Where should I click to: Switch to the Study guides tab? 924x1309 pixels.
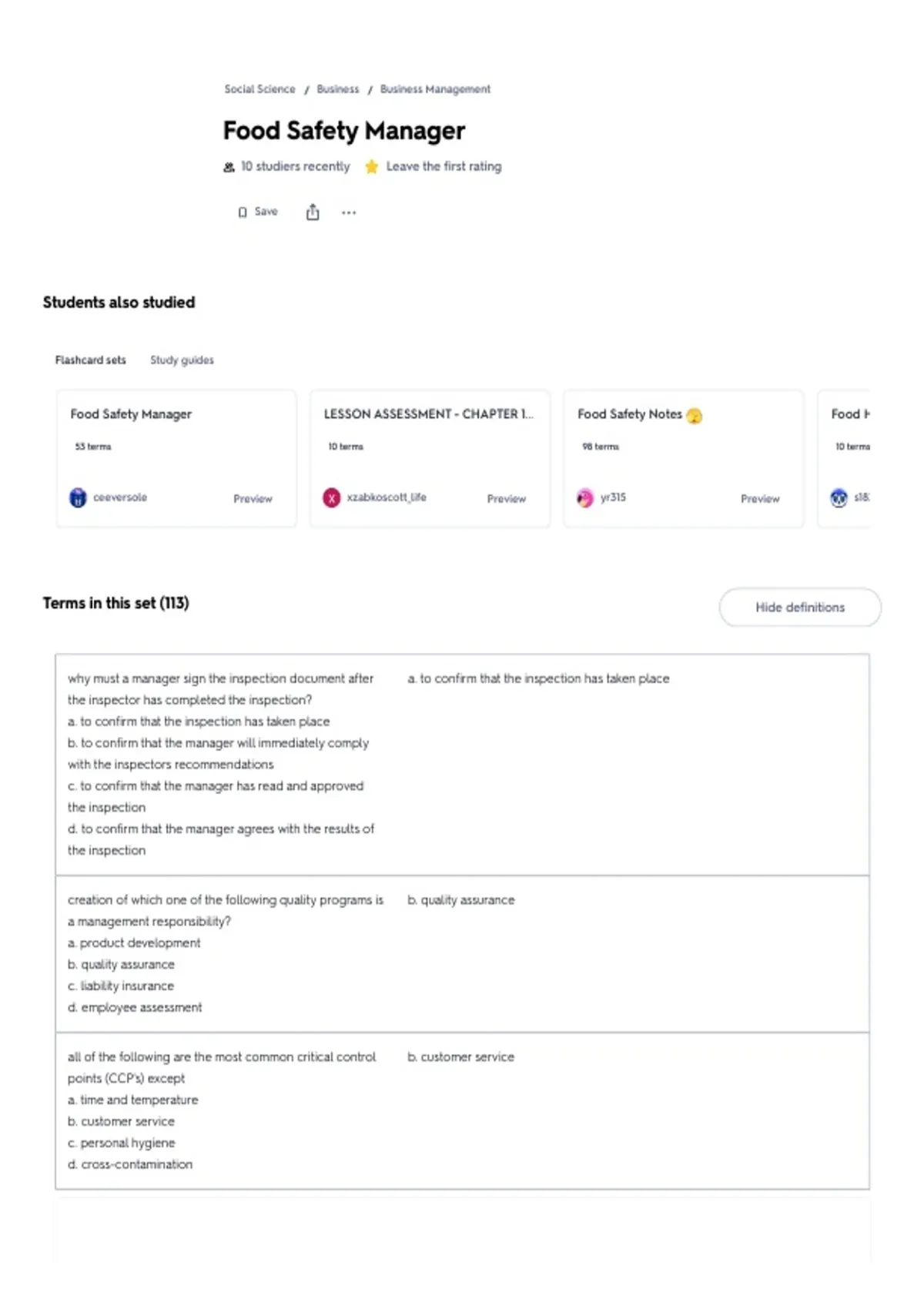182,360
